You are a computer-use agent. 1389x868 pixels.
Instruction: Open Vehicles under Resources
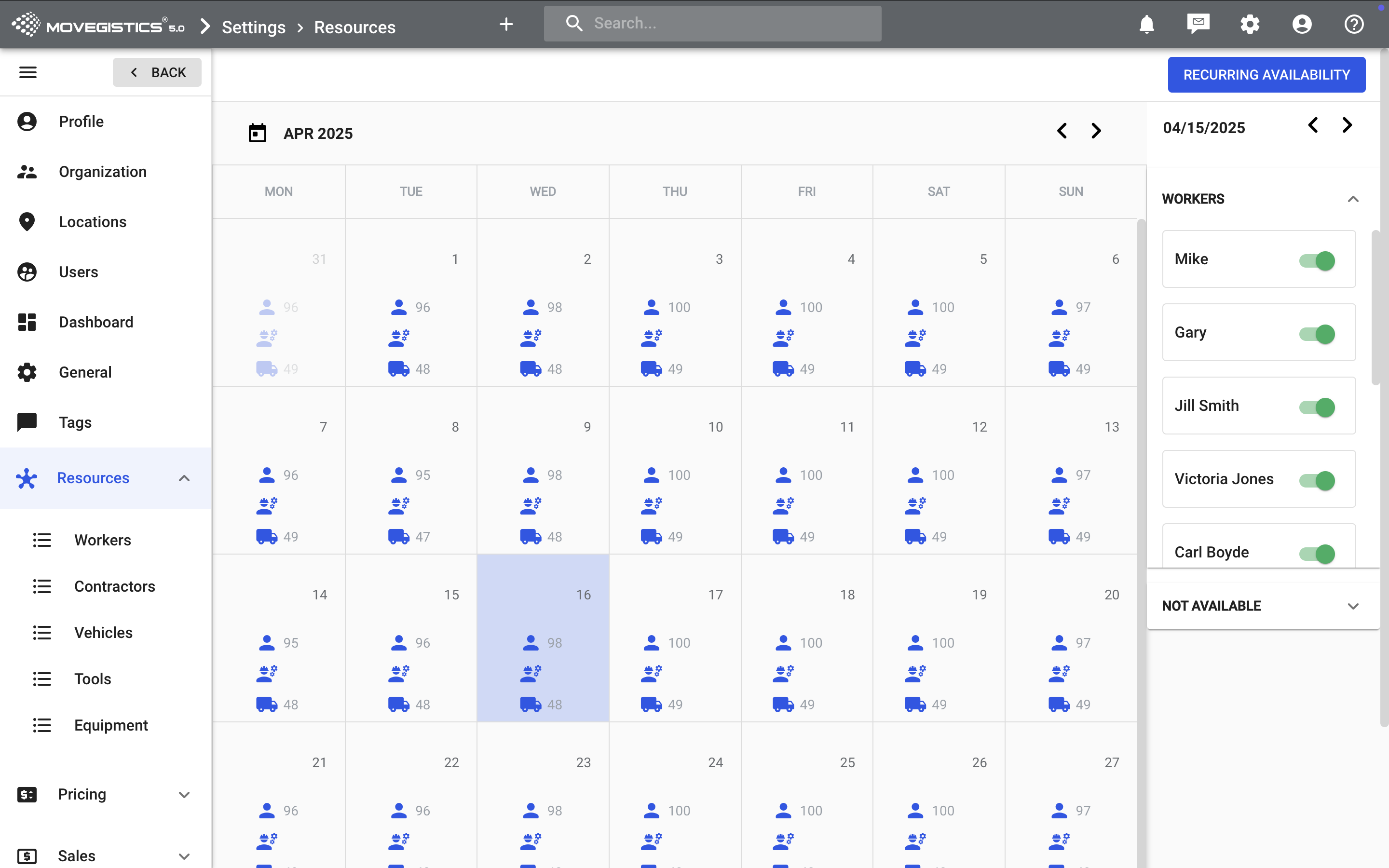tap(103, 633)
